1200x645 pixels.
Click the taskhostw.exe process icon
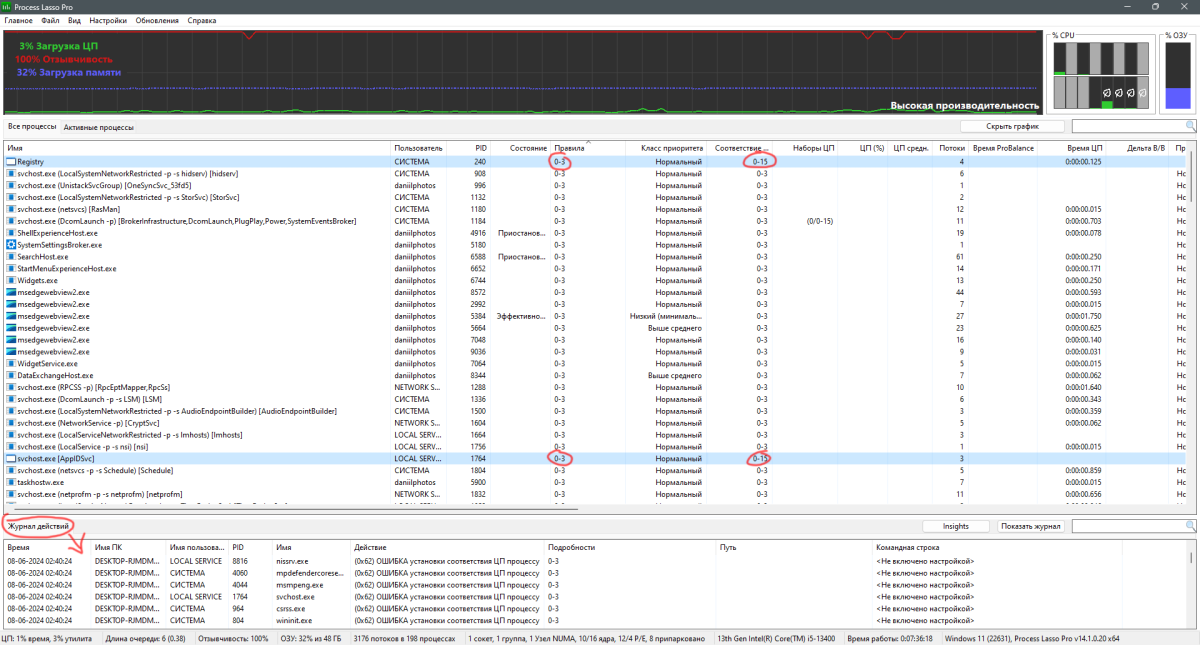[11, 482]
